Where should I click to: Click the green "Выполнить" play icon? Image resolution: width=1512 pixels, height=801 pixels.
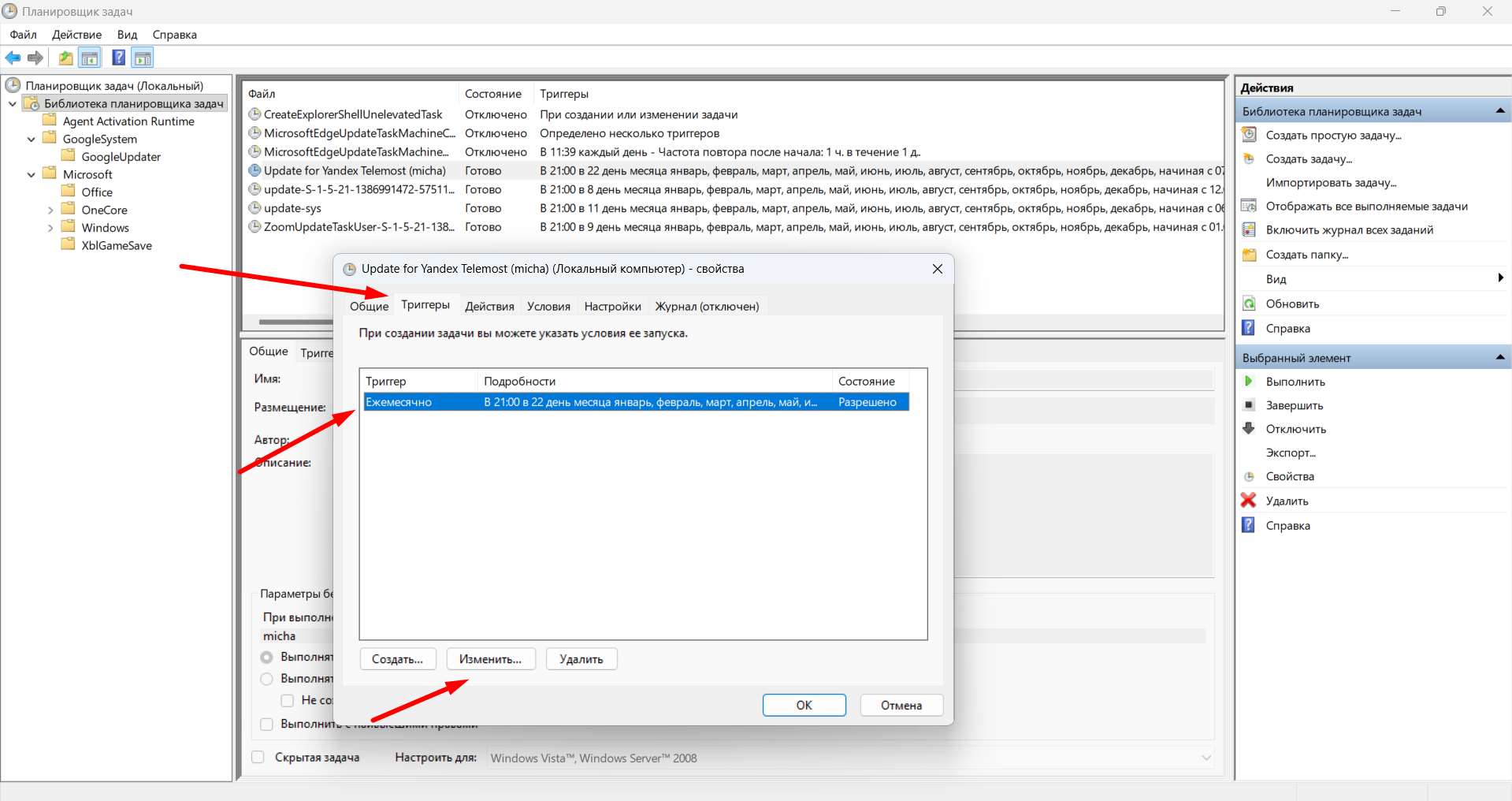[x=1249, y=382]
